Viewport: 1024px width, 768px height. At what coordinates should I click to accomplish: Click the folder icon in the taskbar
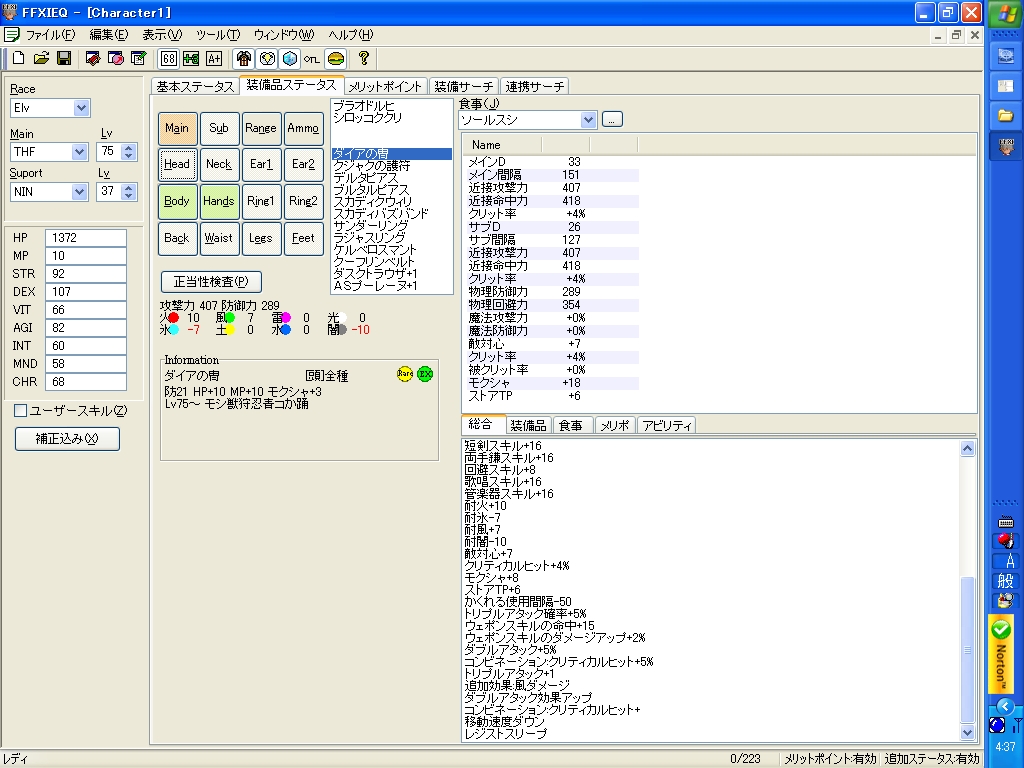pyautogui.click(x=1006, y=116)
